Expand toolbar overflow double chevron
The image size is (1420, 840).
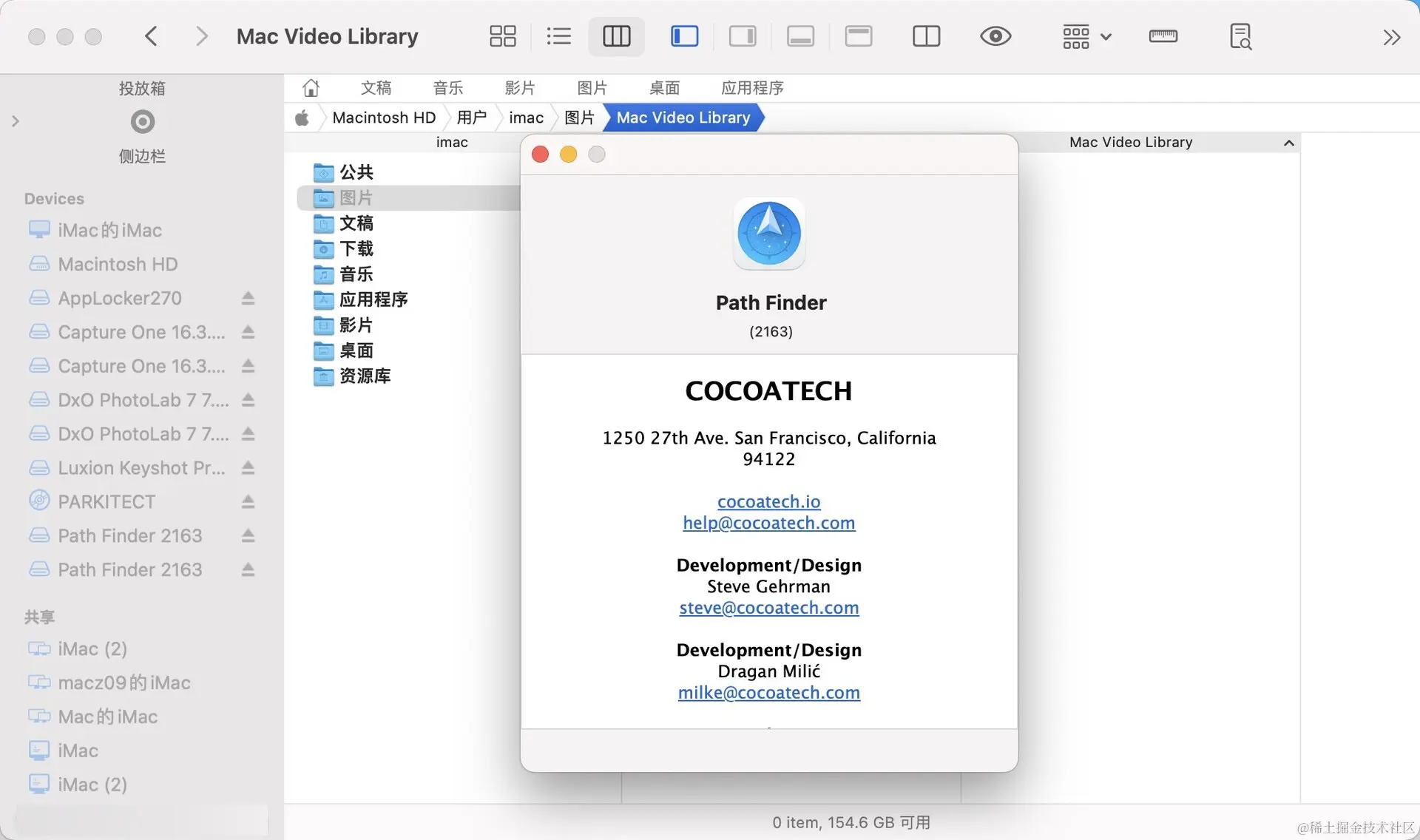1391,37
